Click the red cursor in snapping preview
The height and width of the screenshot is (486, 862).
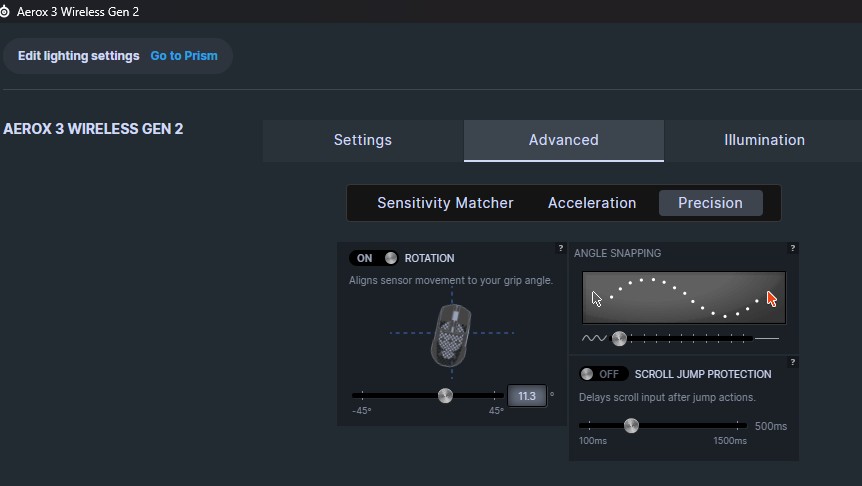[x=771, y=298]
